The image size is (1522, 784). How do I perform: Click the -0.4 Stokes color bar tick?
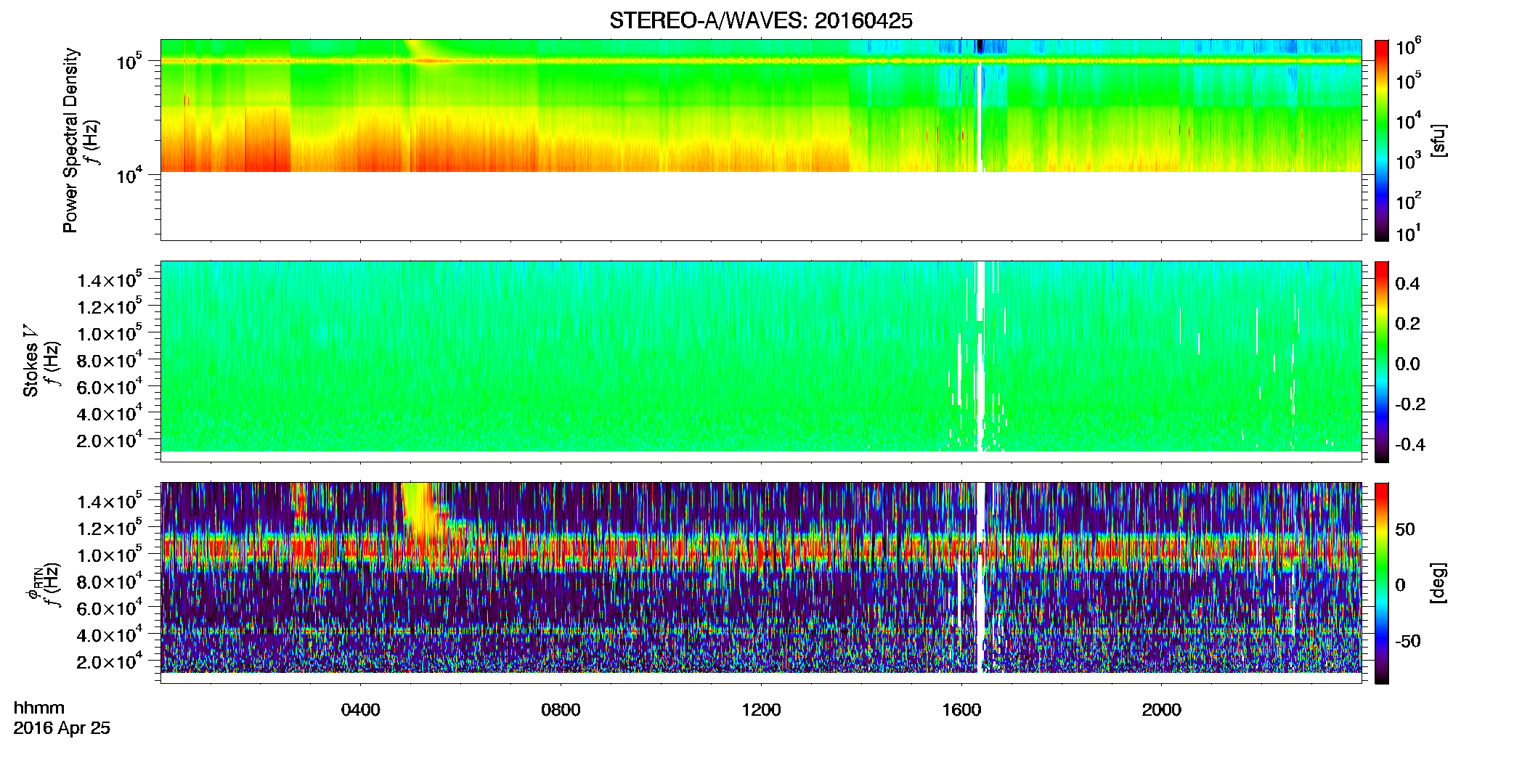pos(1410,444)
